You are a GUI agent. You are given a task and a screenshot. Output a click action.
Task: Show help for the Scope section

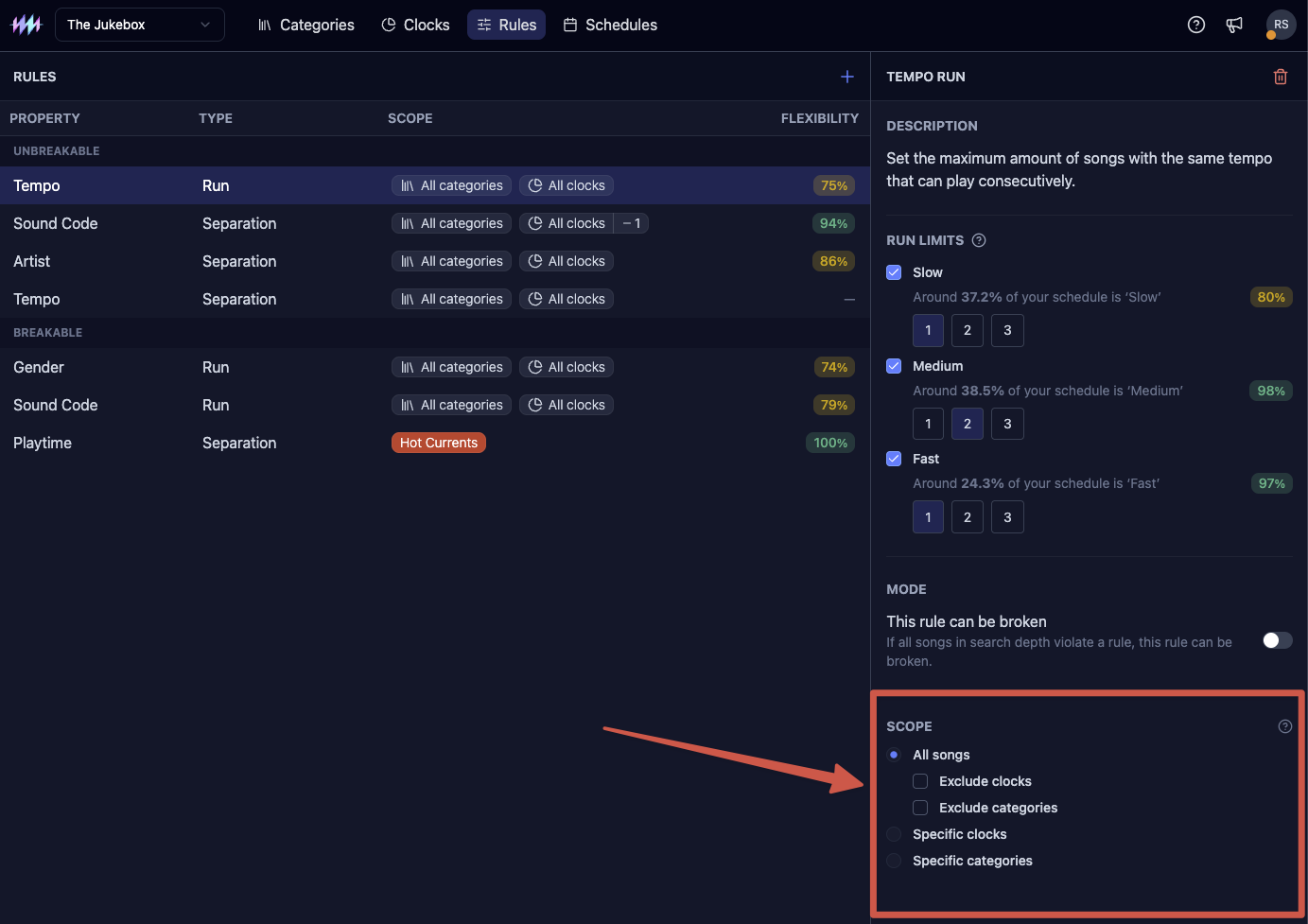pos(1284,726)
